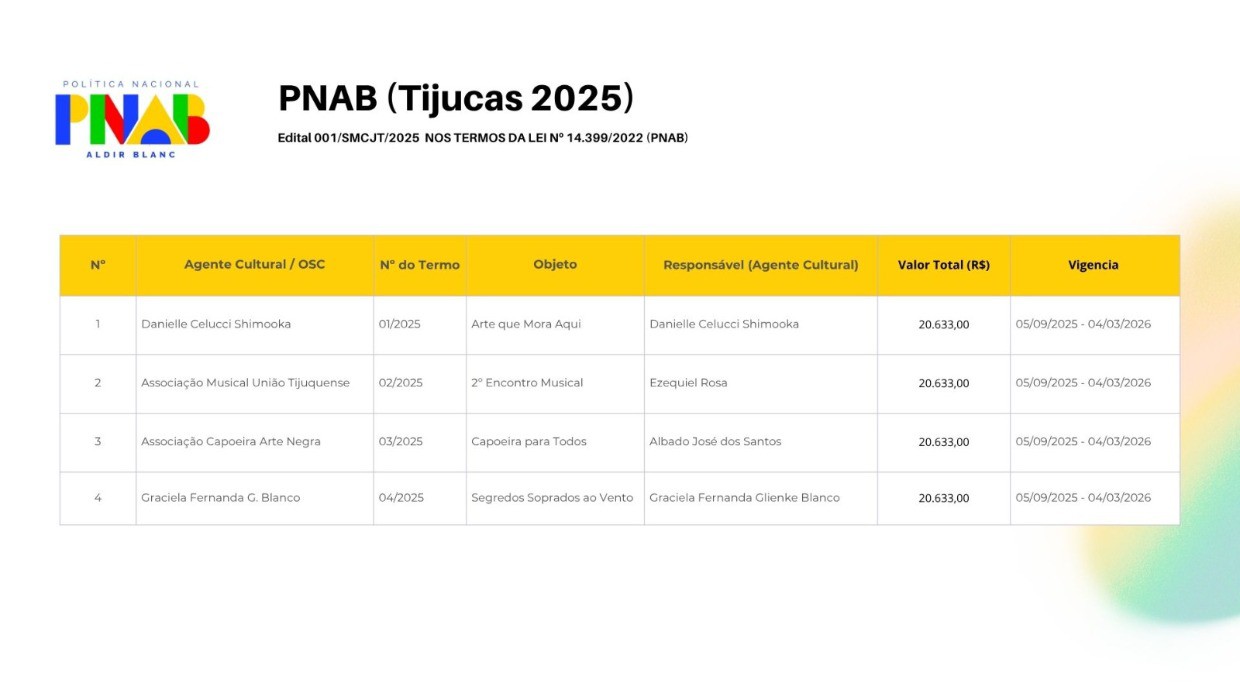
Task: Select the 03/2025 term number cell
Action: 400,442
